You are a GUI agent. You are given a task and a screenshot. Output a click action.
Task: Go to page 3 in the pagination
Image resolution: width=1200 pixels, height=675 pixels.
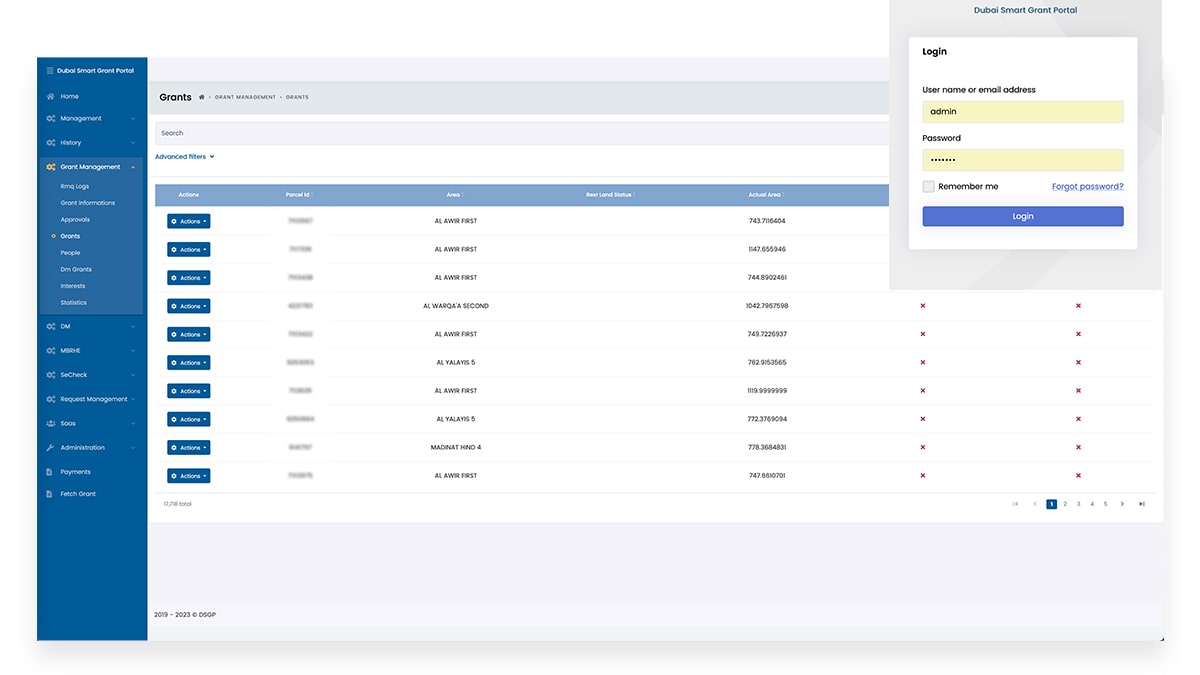(x=1078, y=504)
